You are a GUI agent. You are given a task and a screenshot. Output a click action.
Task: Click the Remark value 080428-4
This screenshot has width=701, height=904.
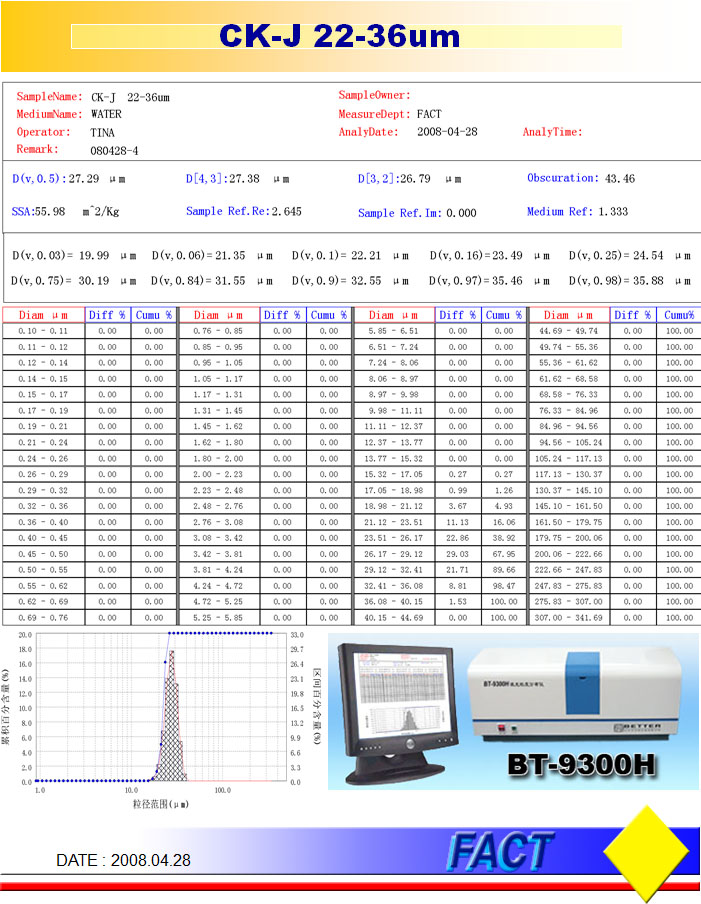pos(114,151)
